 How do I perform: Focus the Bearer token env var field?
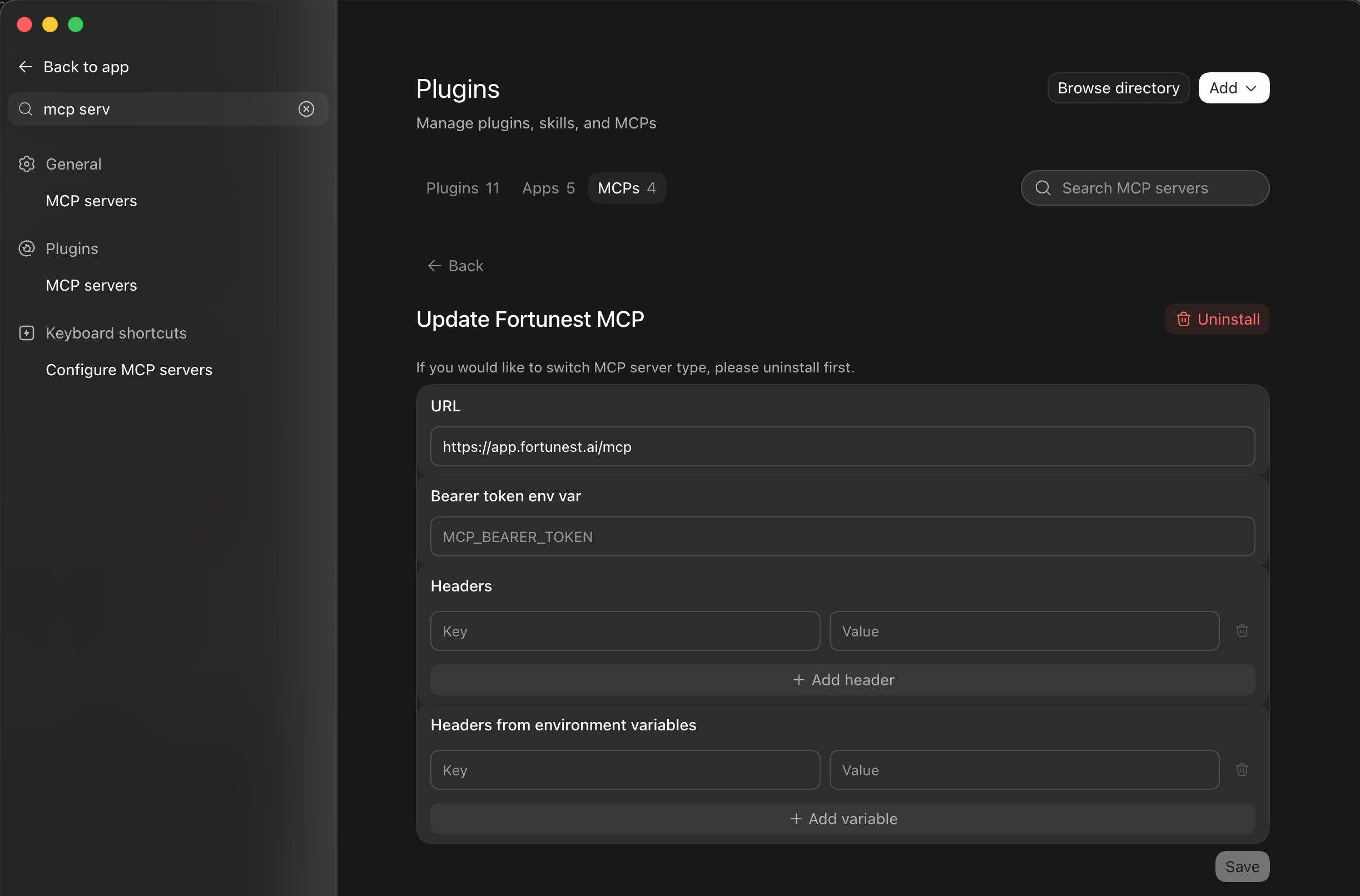click(x=843, y=536)
